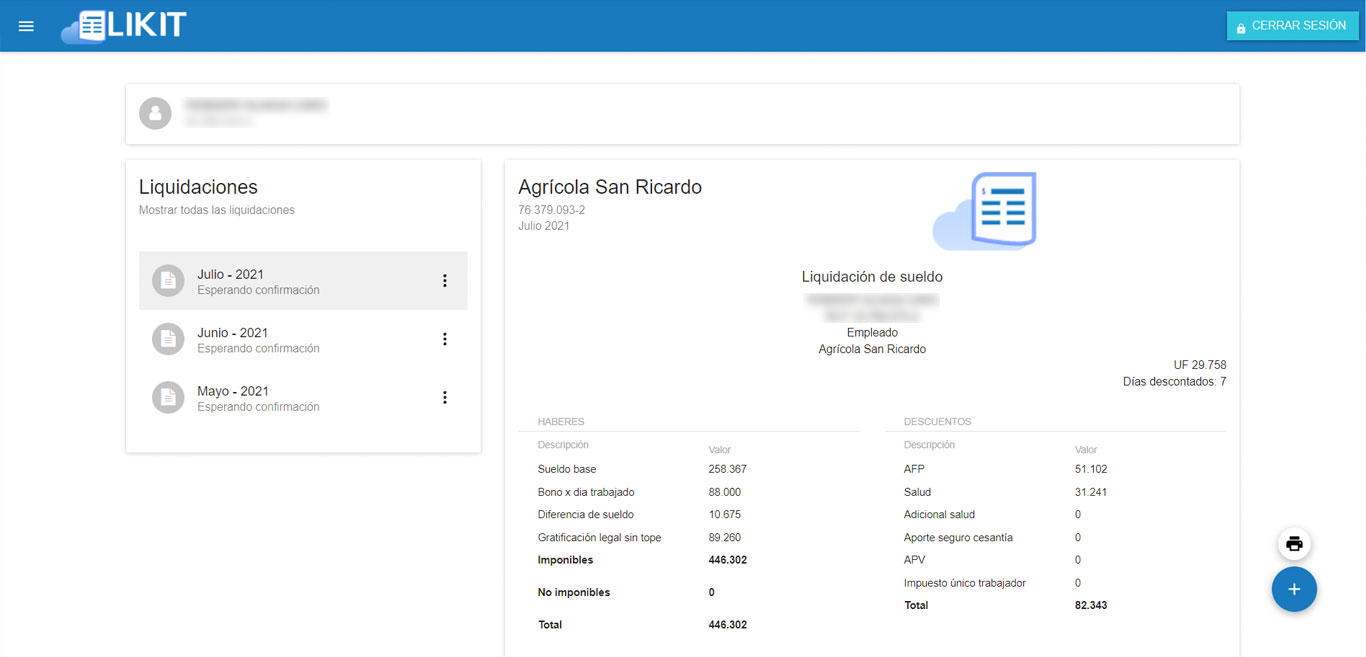This screenshot has height=657, width=1366.
Task: Click the cloud document illustration icon
Action: click(x=985, y=211)
